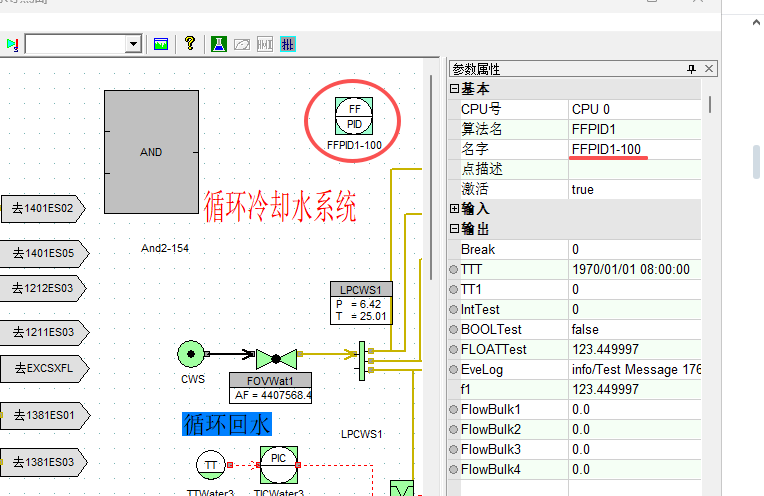Click the yellow question mark help icon
Image resolution: width=764 pixels, height=496 pixels.
(x=189, y=44)
